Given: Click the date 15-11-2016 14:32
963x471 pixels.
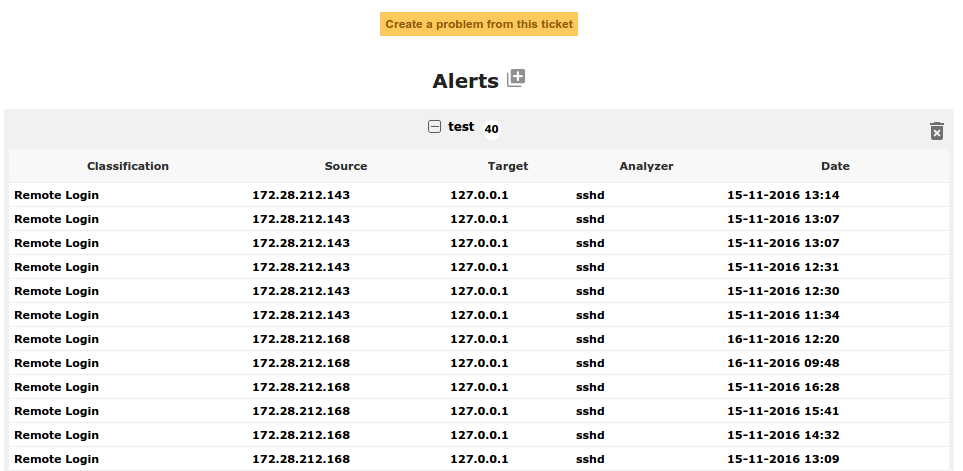Looking at the screenshot, I should [783, 435].
